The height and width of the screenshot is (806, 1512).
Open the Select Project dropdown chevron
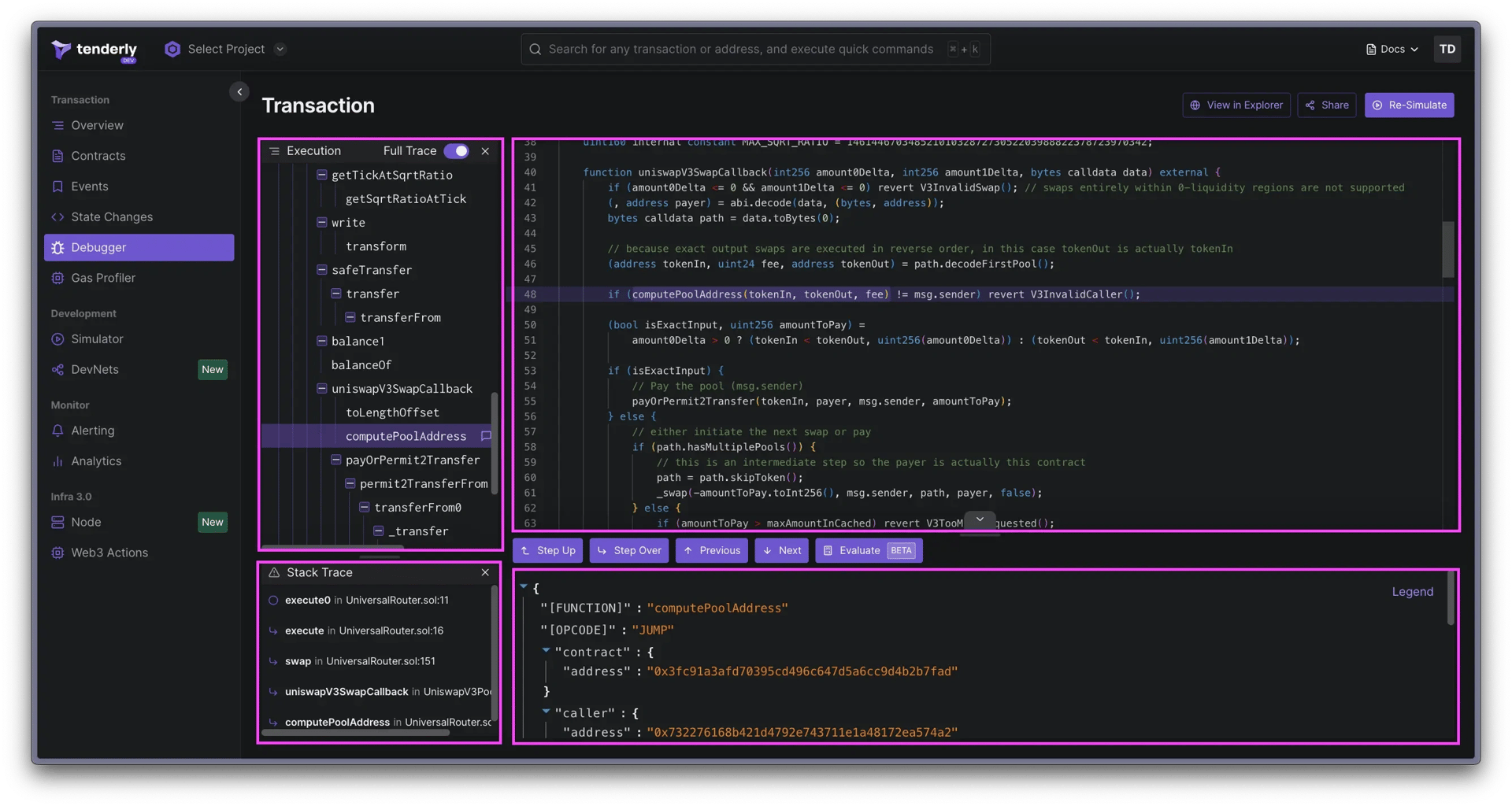[x=280, y=49]
